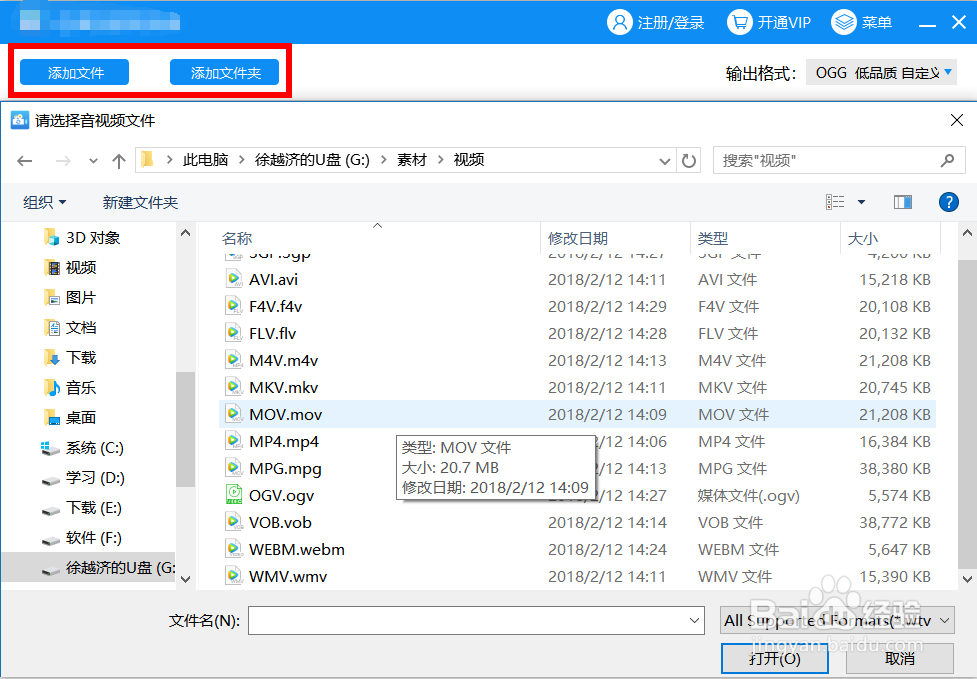Select 学习 (D:) drive
The width and height of the screenshot is (977, 679).
click(83, 478)
